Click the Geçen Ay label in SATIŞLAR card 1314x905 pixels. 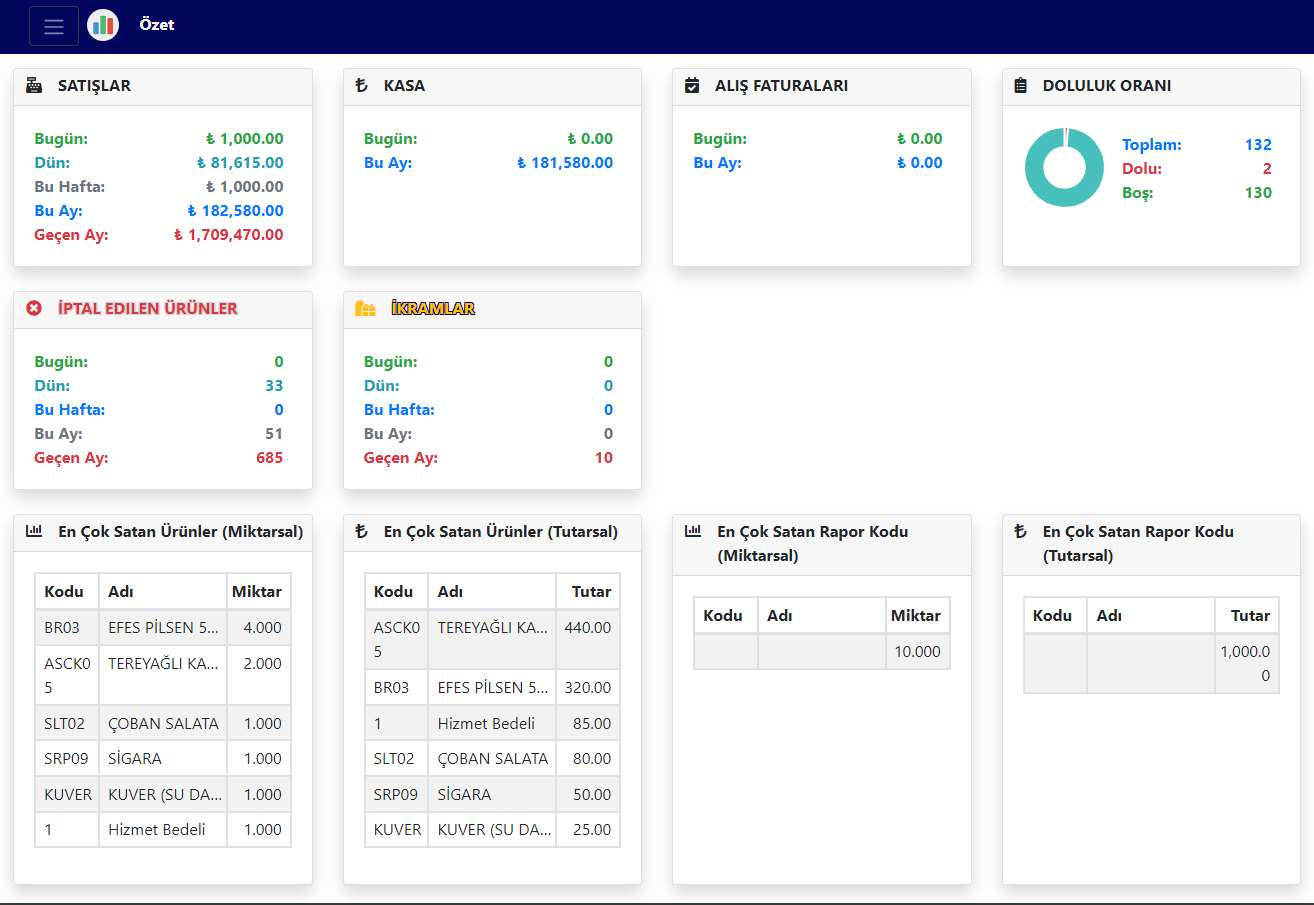tap(71, 235)
